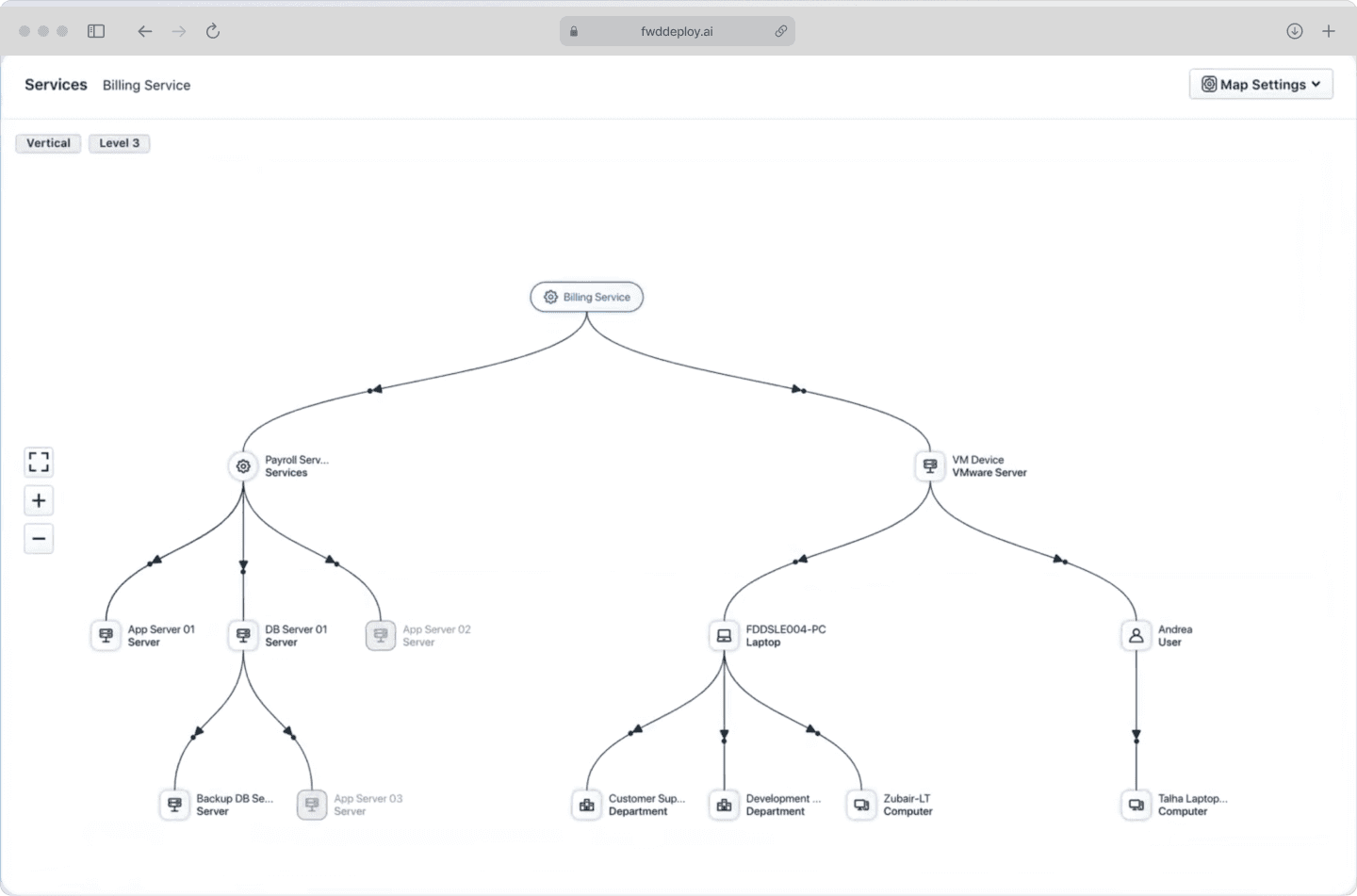The height and width of the screenshot is (896, 1357).
Task: Zoom in with the plus button
Action: [x=39, y=500]
